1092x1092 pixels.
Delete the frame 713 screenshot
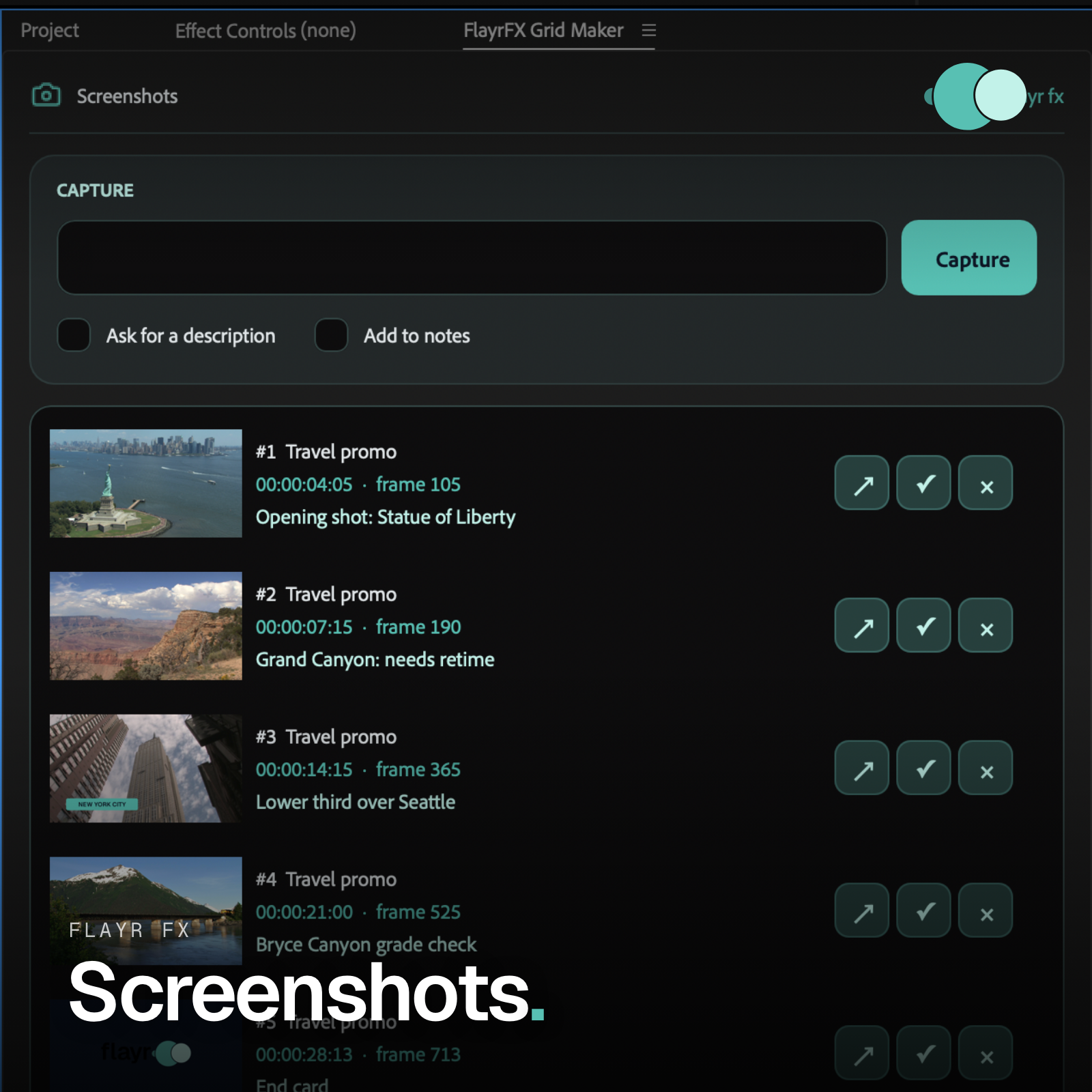coord(986,1054)
